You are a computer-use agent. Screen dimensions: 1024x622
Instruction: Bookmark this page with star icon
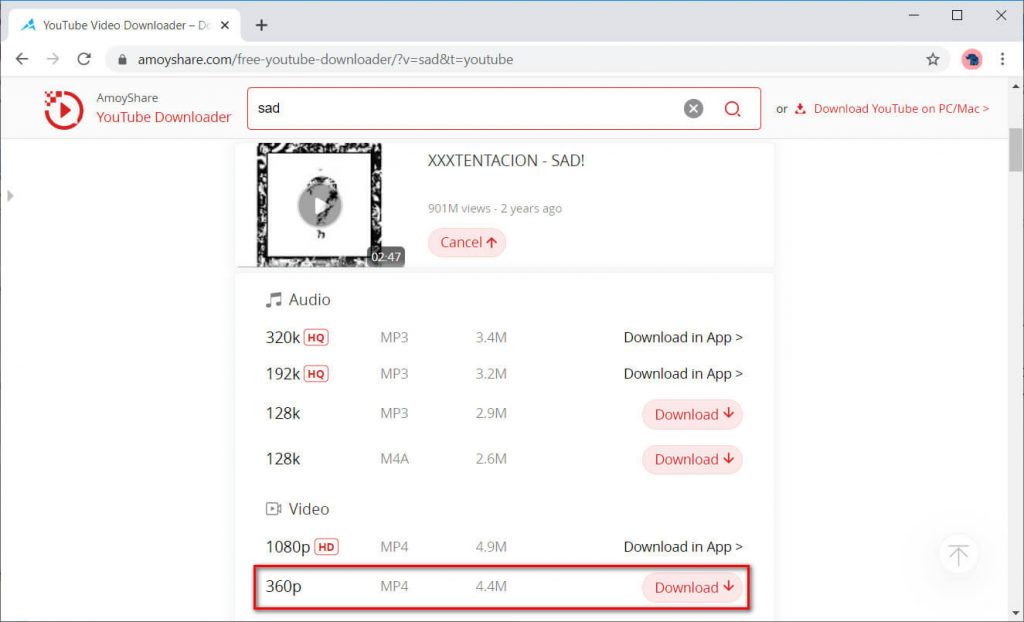(x=933, y=59)
